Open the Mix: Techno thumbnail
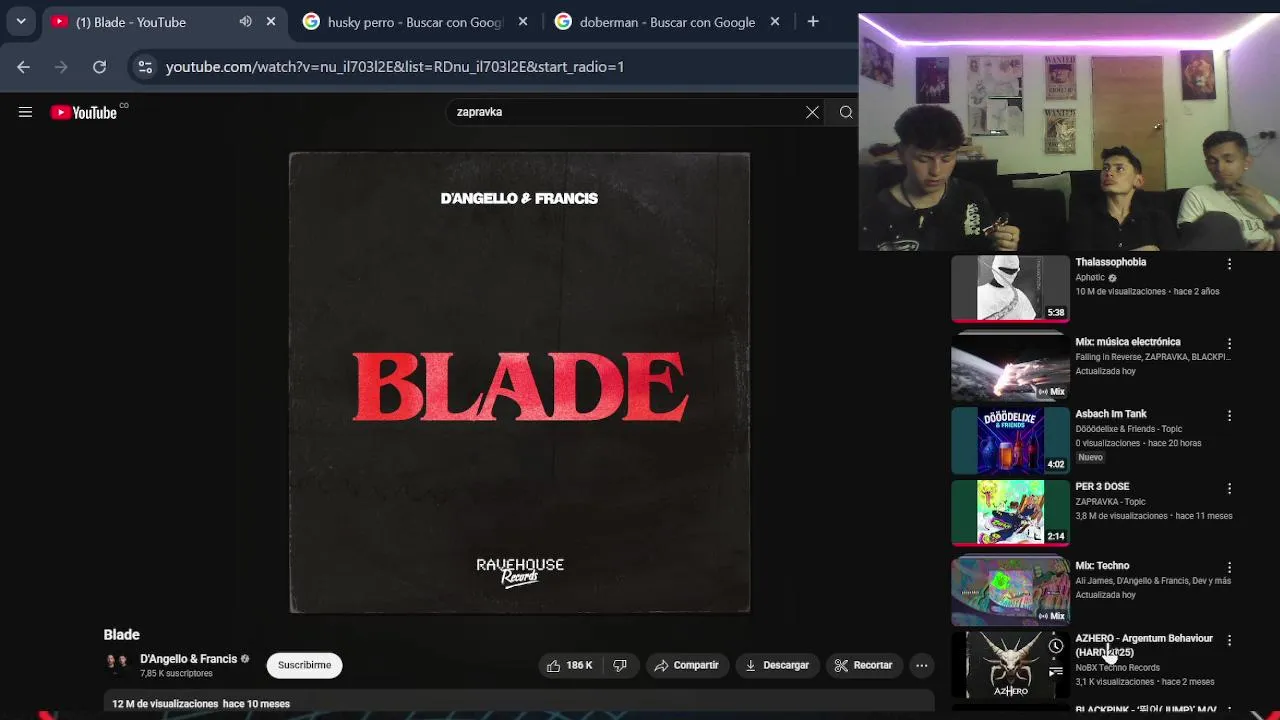 pos(1010,591)
